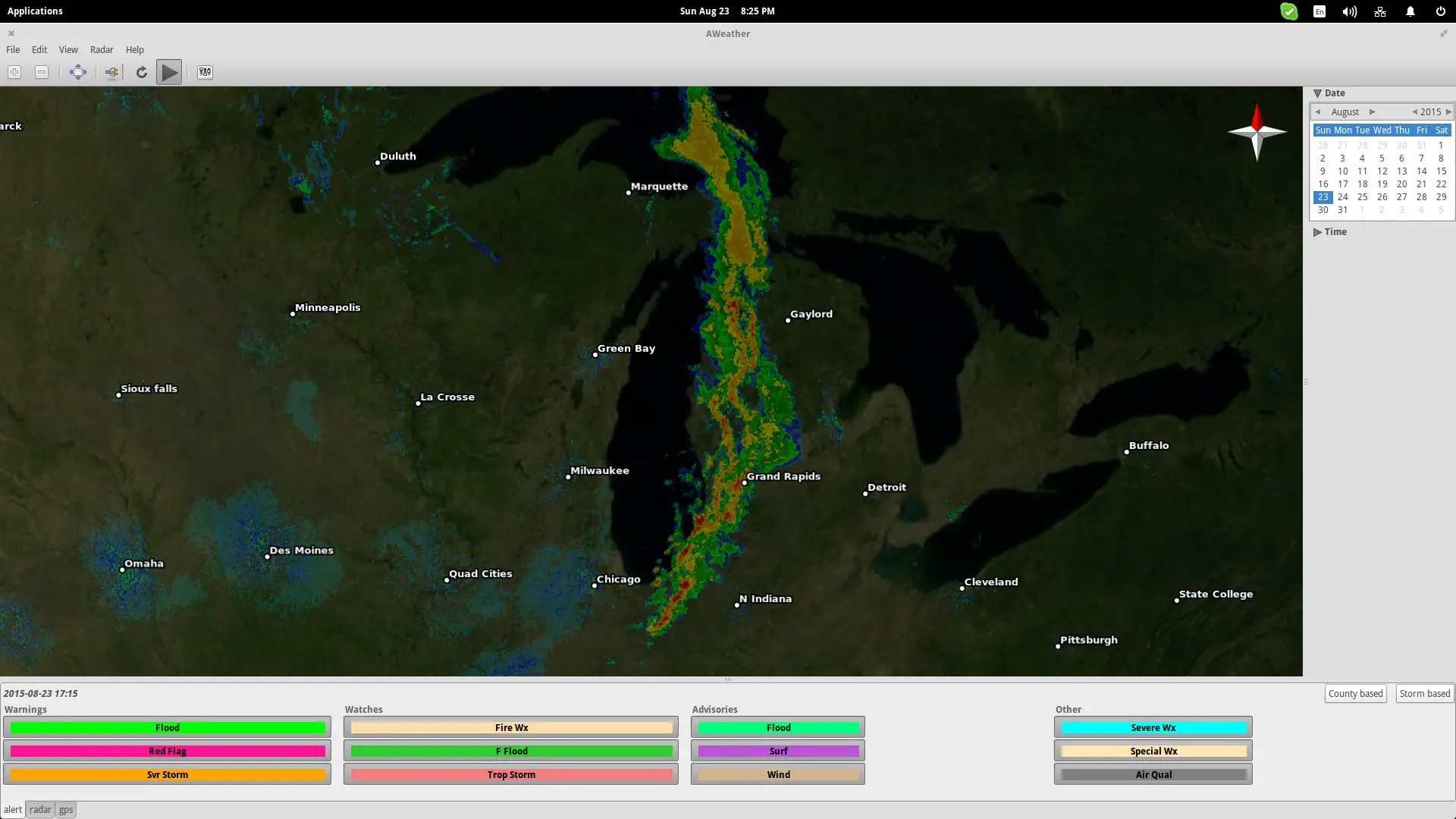The image size is (1456, 819).
Task: Open the Radar menu
Action: pyautogui.click(x=102, y=50)
